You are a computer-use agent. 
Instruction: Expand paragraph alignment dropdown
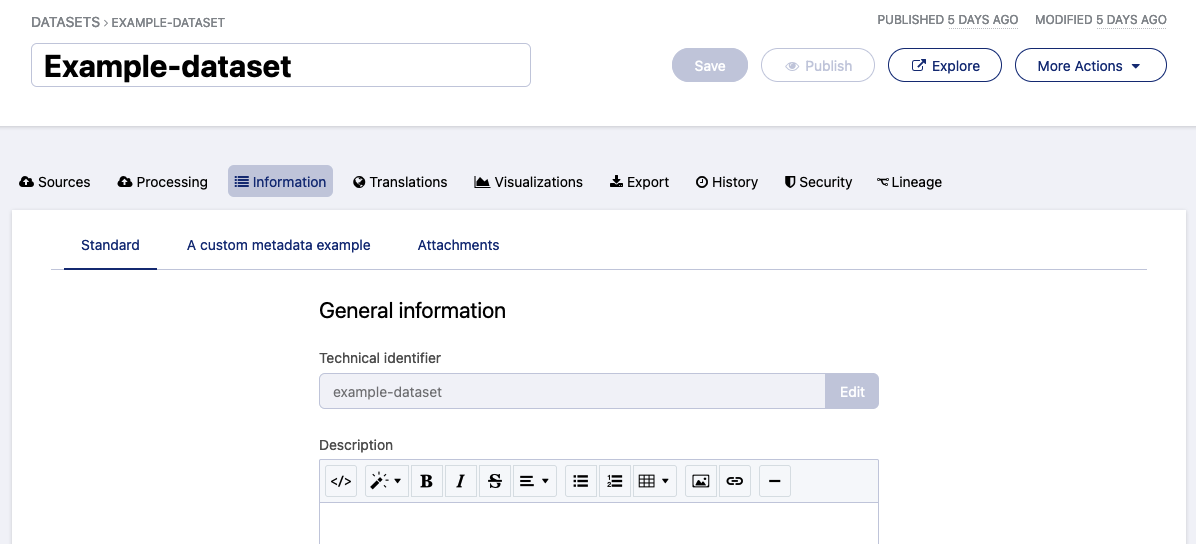pyautogui.click(x=535, y=481)
